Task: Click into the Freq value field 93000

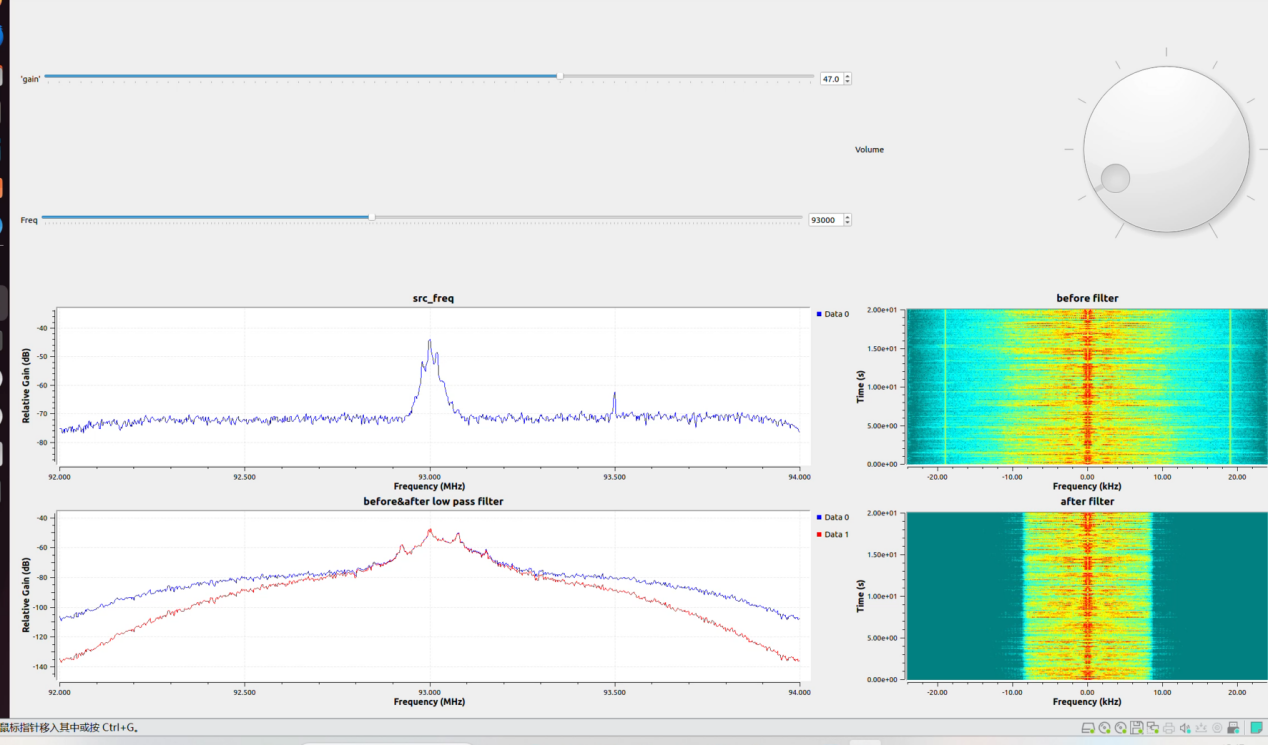Action: point(827,219)
